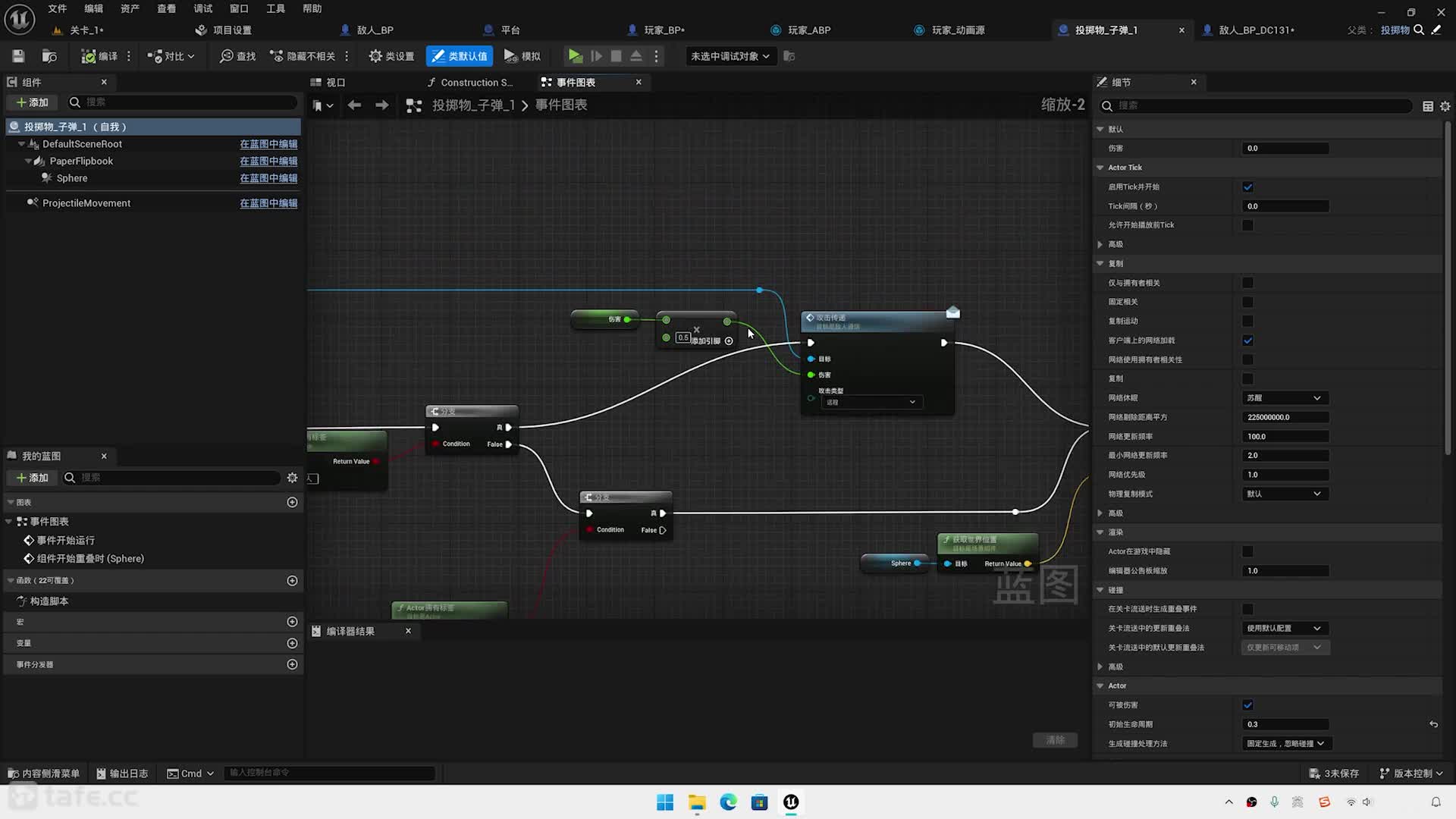Image resolution: width=1456 pixels, height=819 pixels.
Task: Open 生成碰撞处理方法 dropdown
Action: tap(1287, 744)
